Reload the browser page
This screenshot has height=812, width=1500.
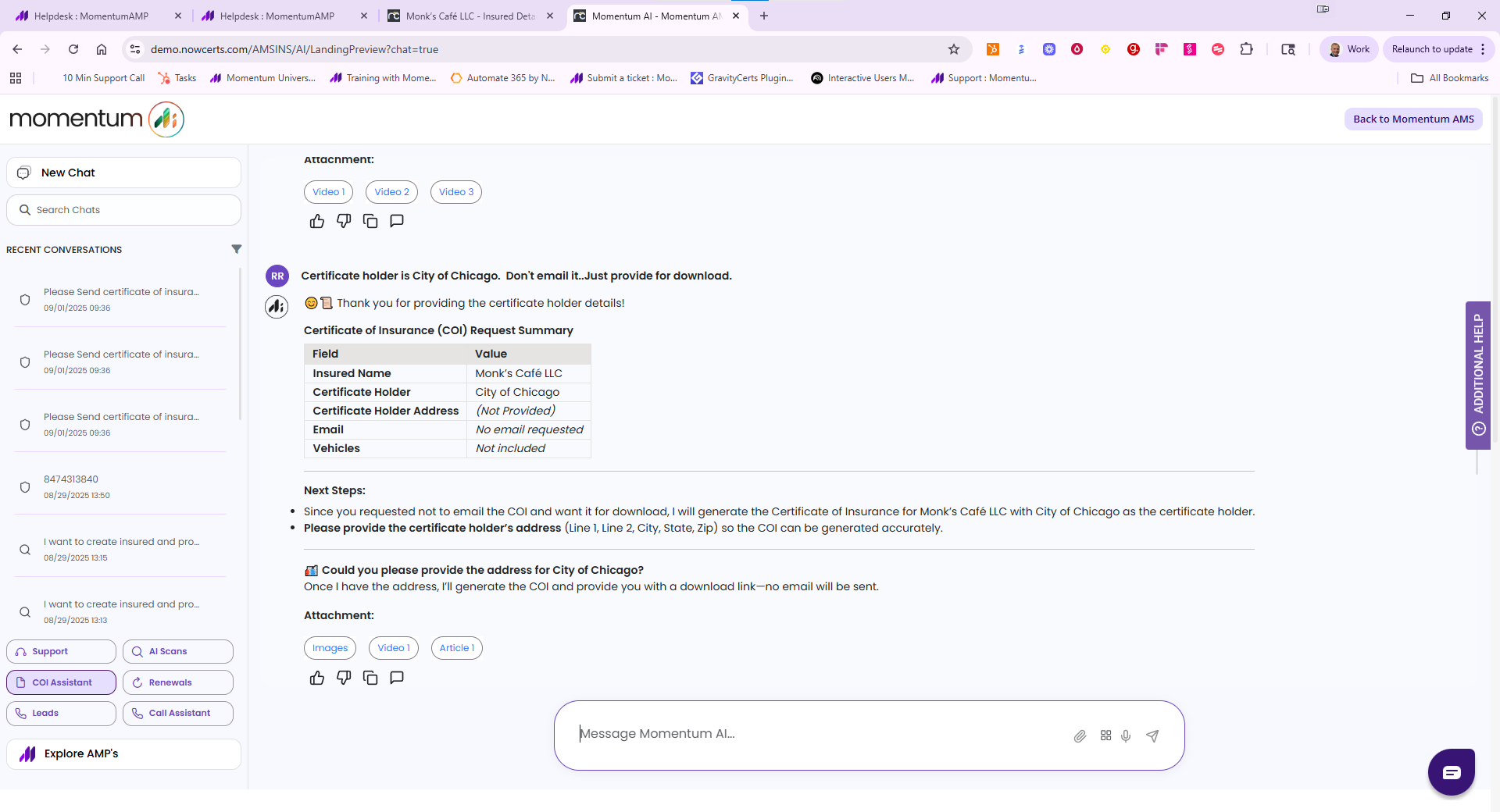[73, 49]
